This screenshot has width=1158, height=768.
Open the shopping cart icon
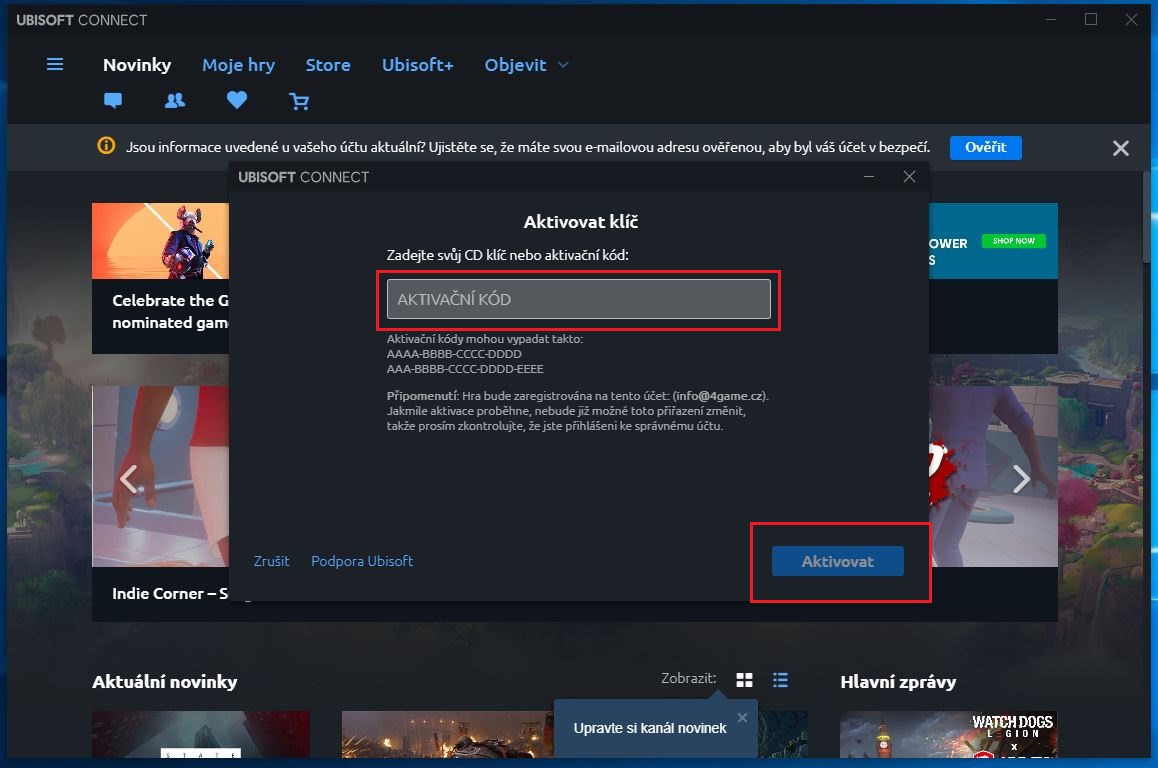pyautogui.click(x=299, y=101)
